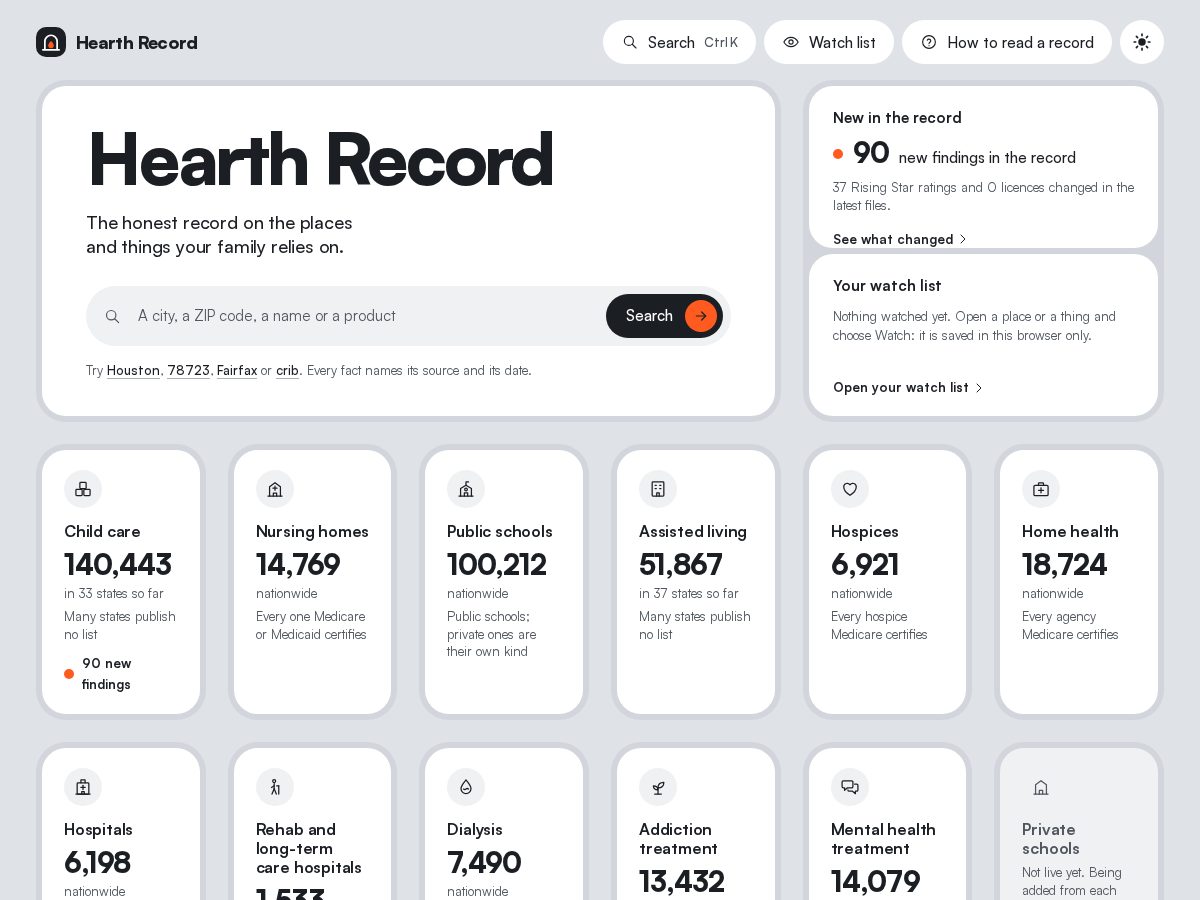This screenshot has height=900, width=1200.
Task: Click the Child care blocks icon
Action: pyautogui.click(x=83, y=489)
